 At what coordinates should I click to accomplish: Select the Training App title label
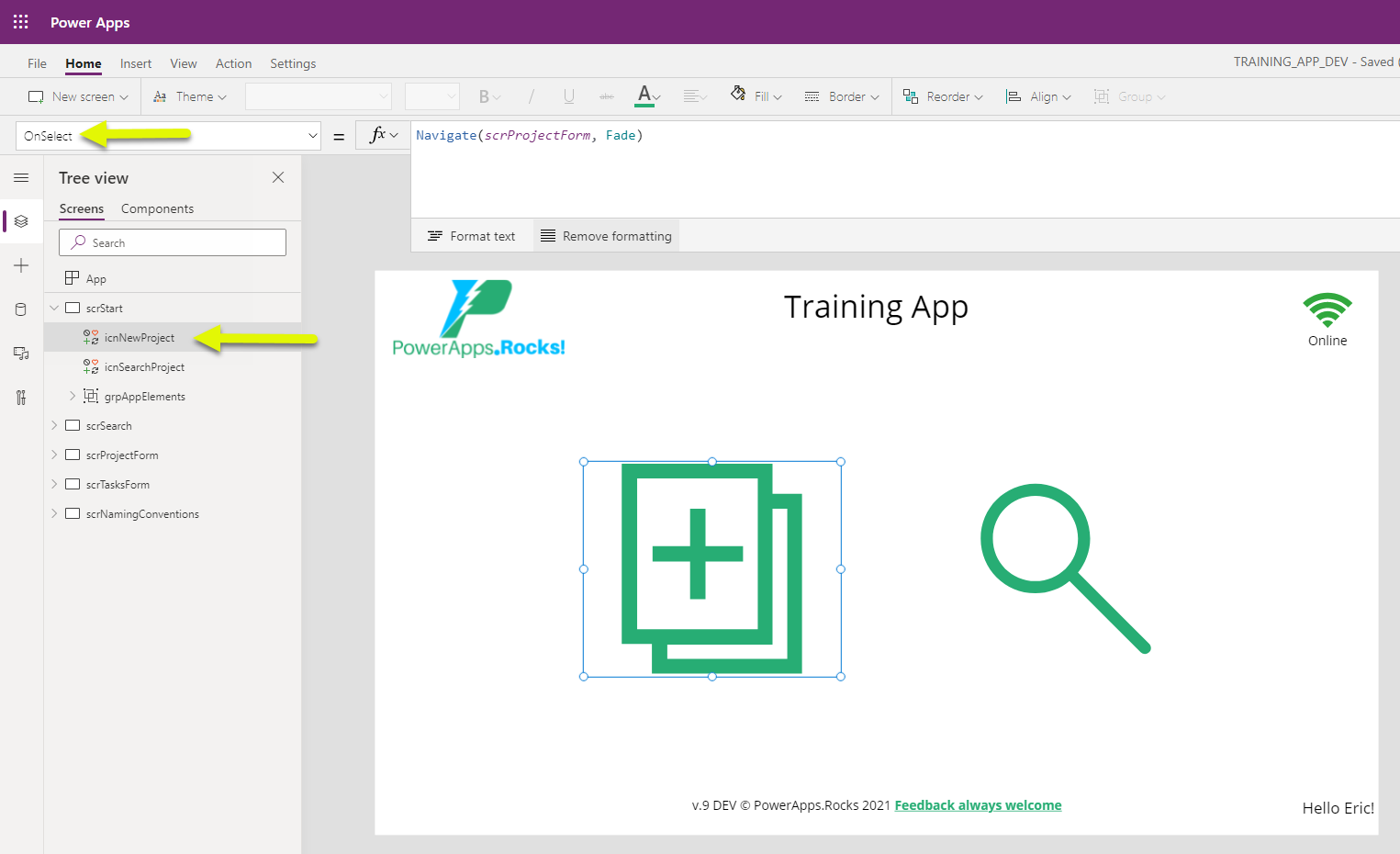[x=876, y=307]
